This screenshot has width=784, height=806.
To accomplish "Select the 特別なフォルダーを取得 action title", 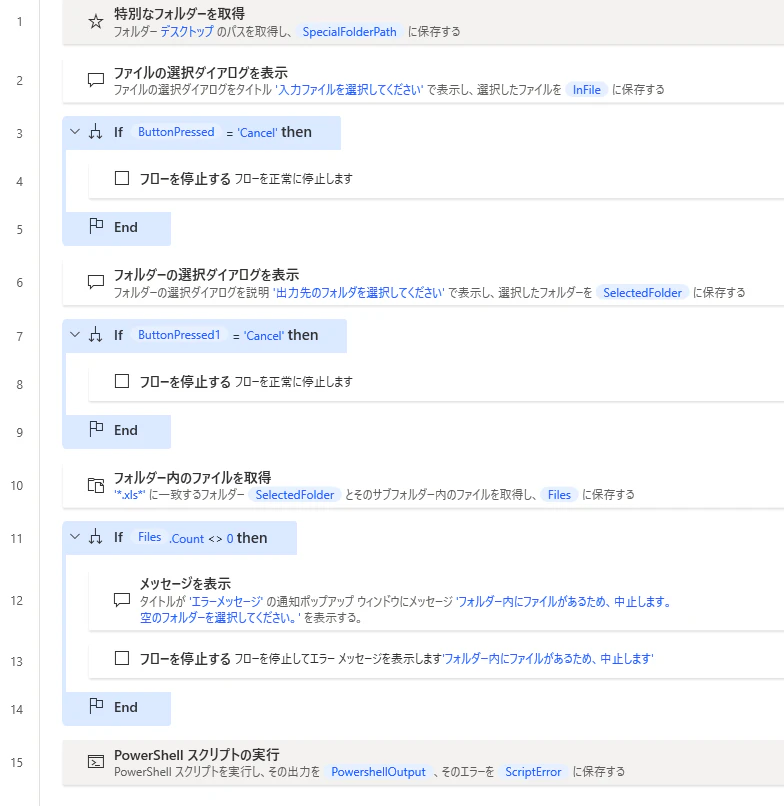I will [x=179, y=14].
